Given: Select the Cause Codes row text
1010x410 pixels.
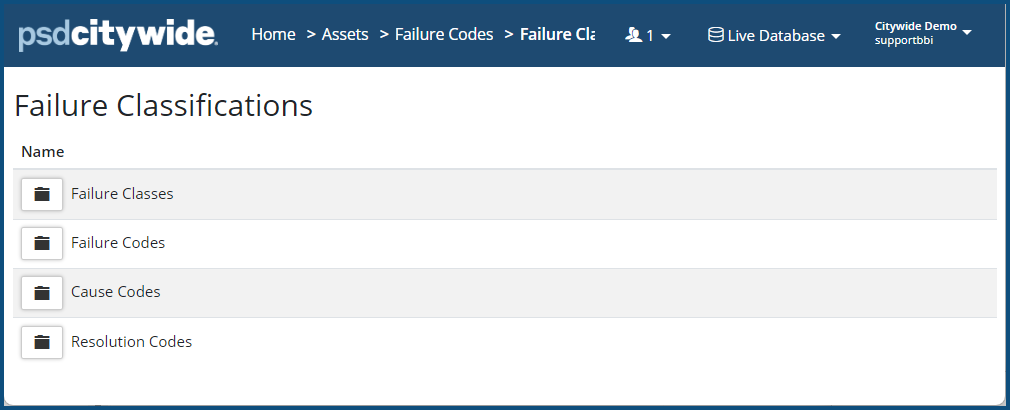Looking at the screenshot, I should point(116,292).
